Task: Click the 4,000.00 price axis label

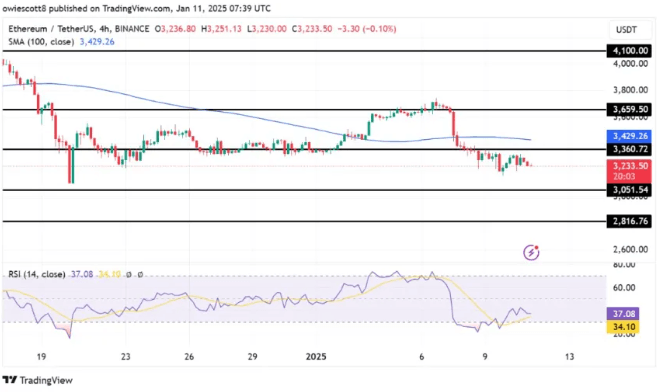Action: pyautogui.click(x=630, y=64)
